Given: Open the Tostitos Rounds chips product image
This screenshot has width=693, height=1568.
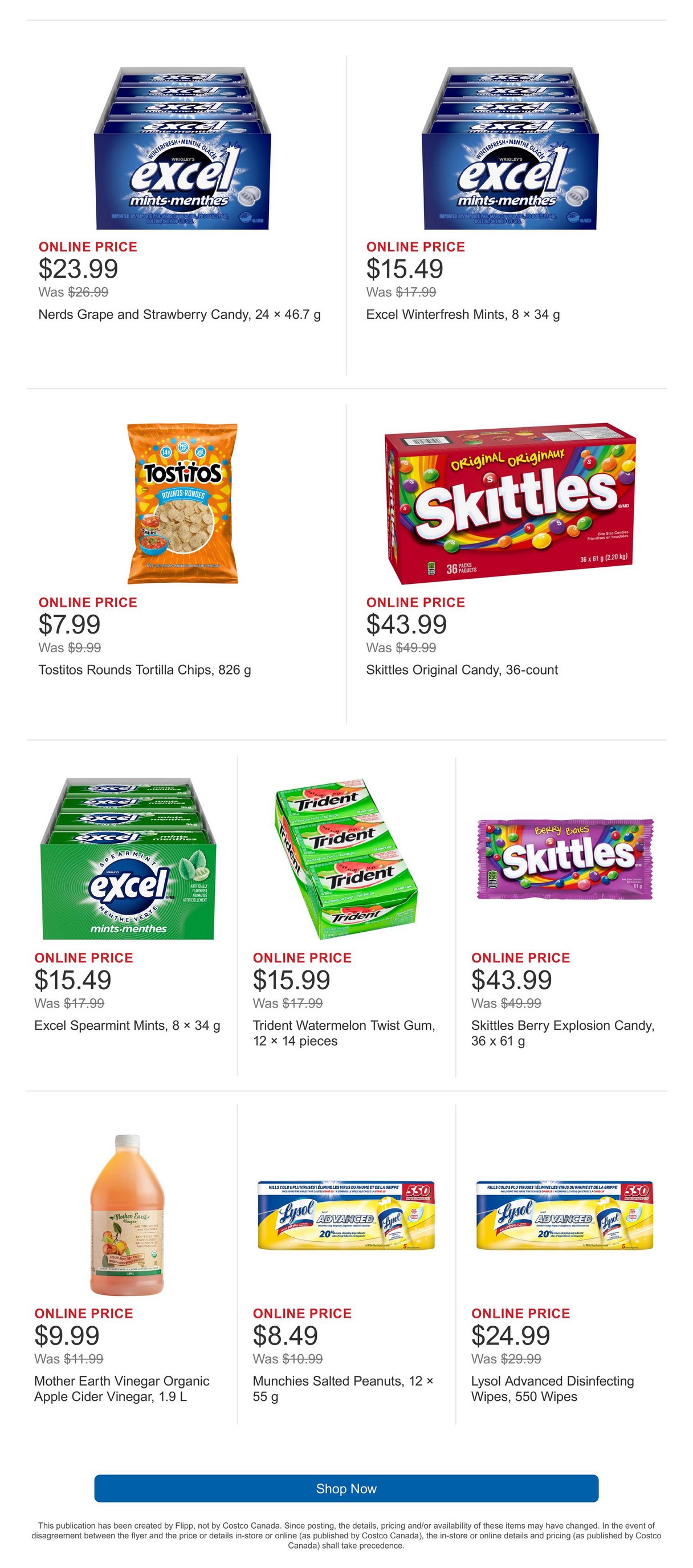Looking at the screenshot, I should [182, 503].
